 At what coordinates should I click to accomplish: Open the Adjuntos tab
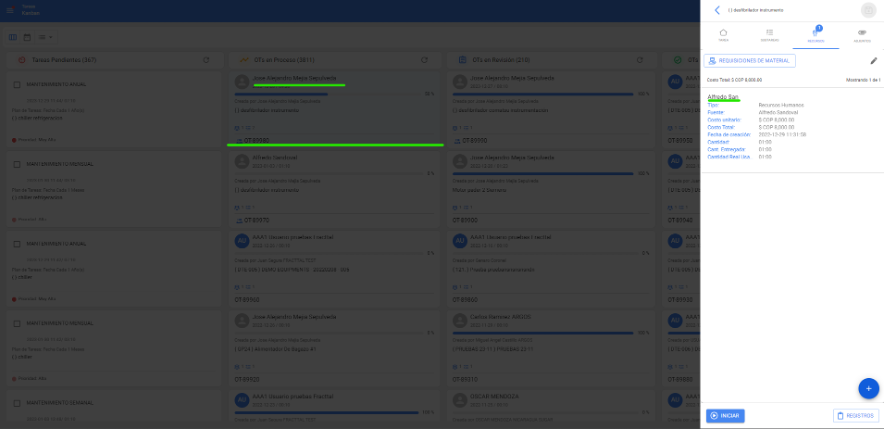tap(862, 35)
